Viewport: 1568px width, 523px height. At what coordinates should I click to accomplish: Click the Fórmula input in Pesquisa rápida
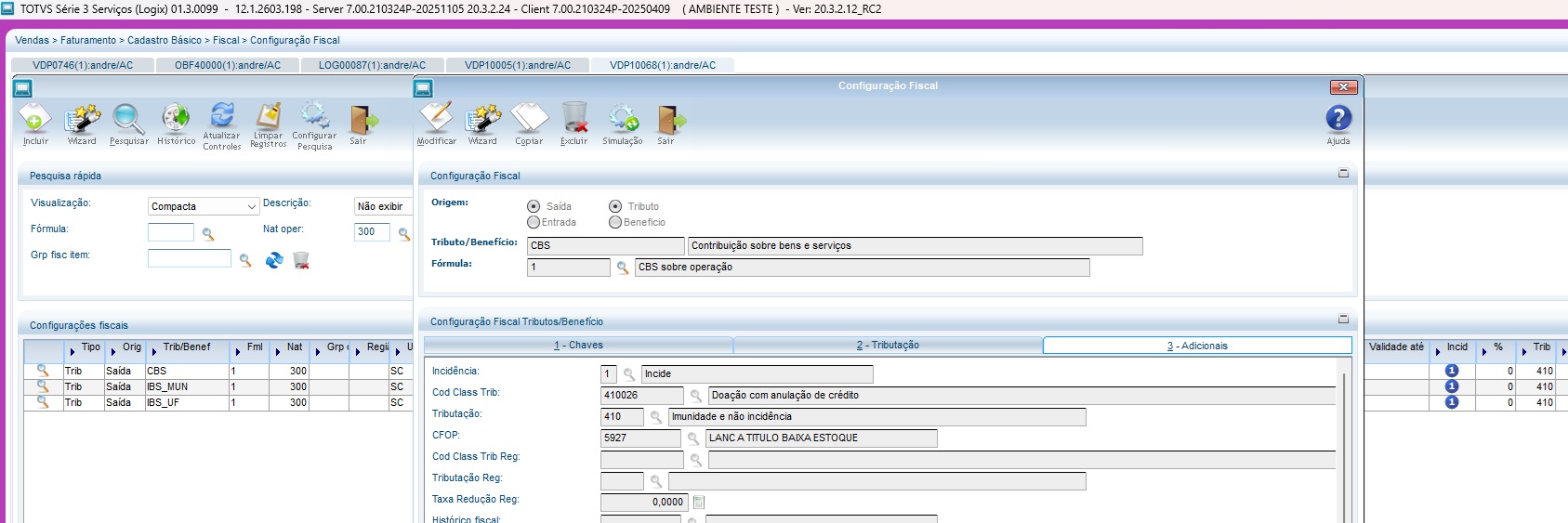[171, 232]
